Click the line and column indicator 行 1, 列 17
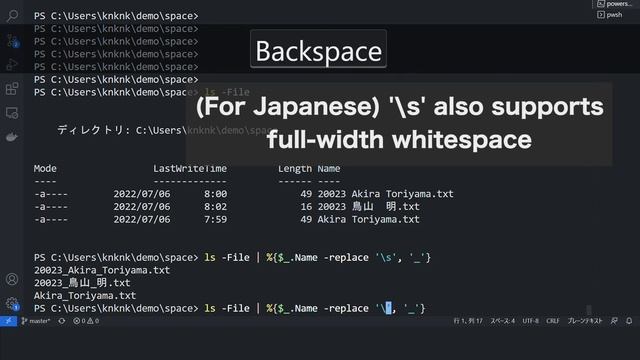Viewport: 640px width, 360px height. click(x=468, y=321)
